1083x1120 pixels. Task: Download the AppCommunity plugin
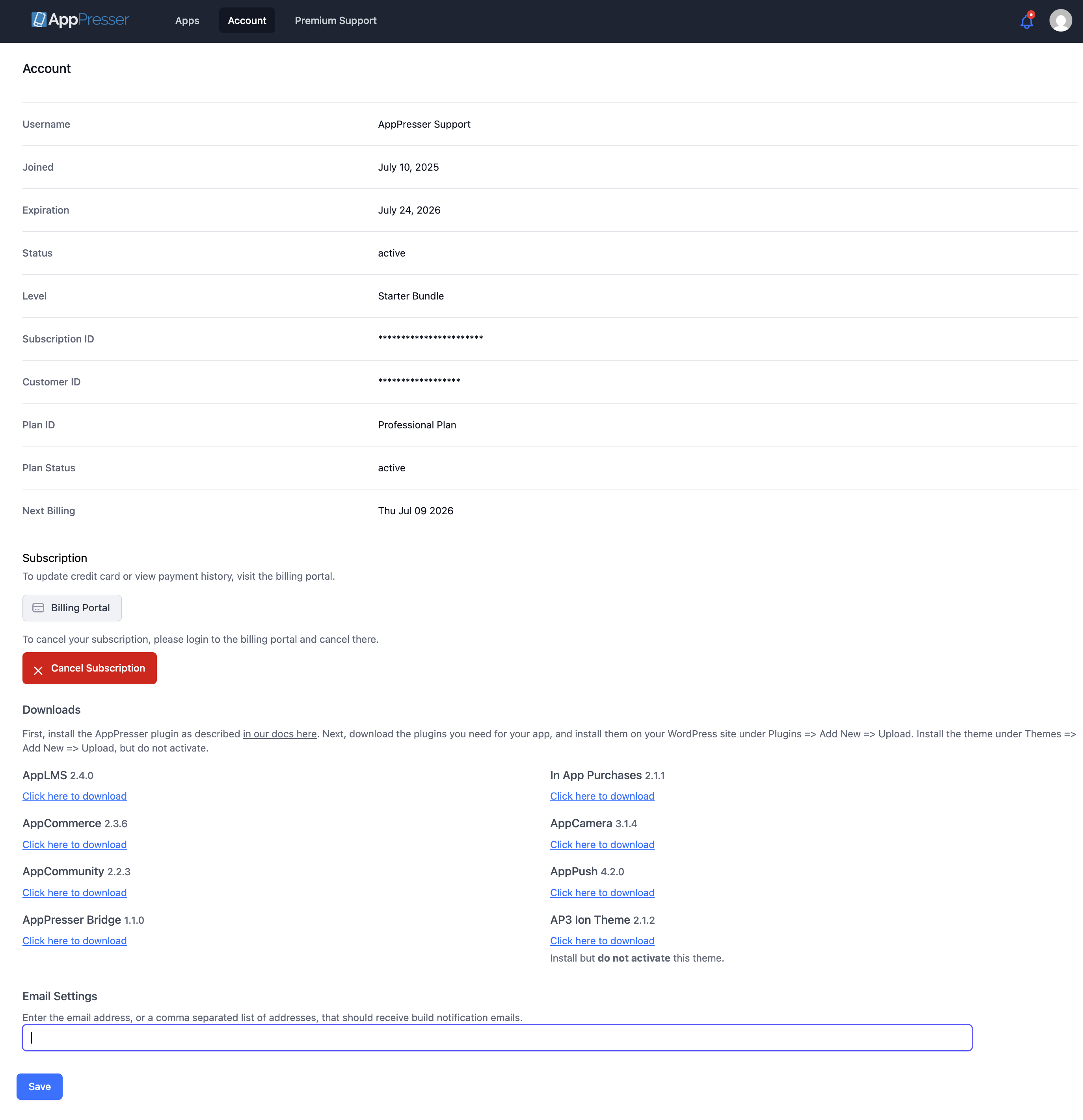(x=74, y=893)
